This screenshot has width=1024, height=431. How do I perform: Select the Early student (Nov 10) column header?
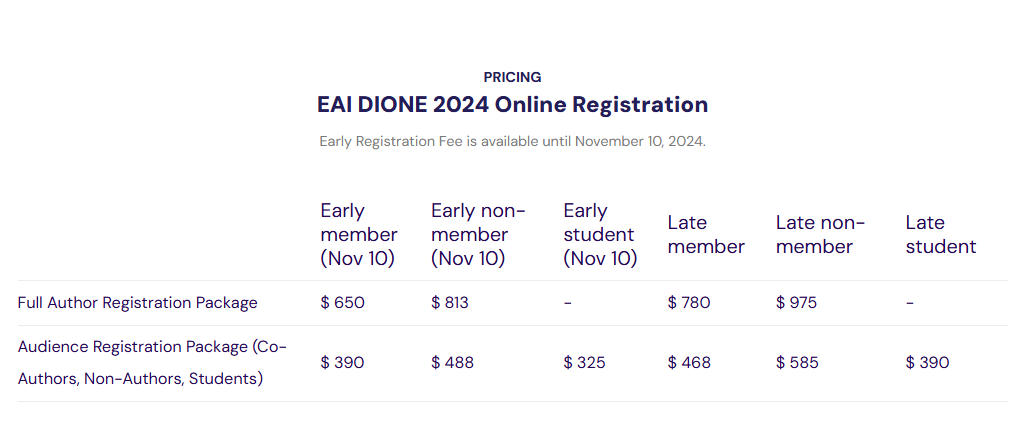point(599,234)
